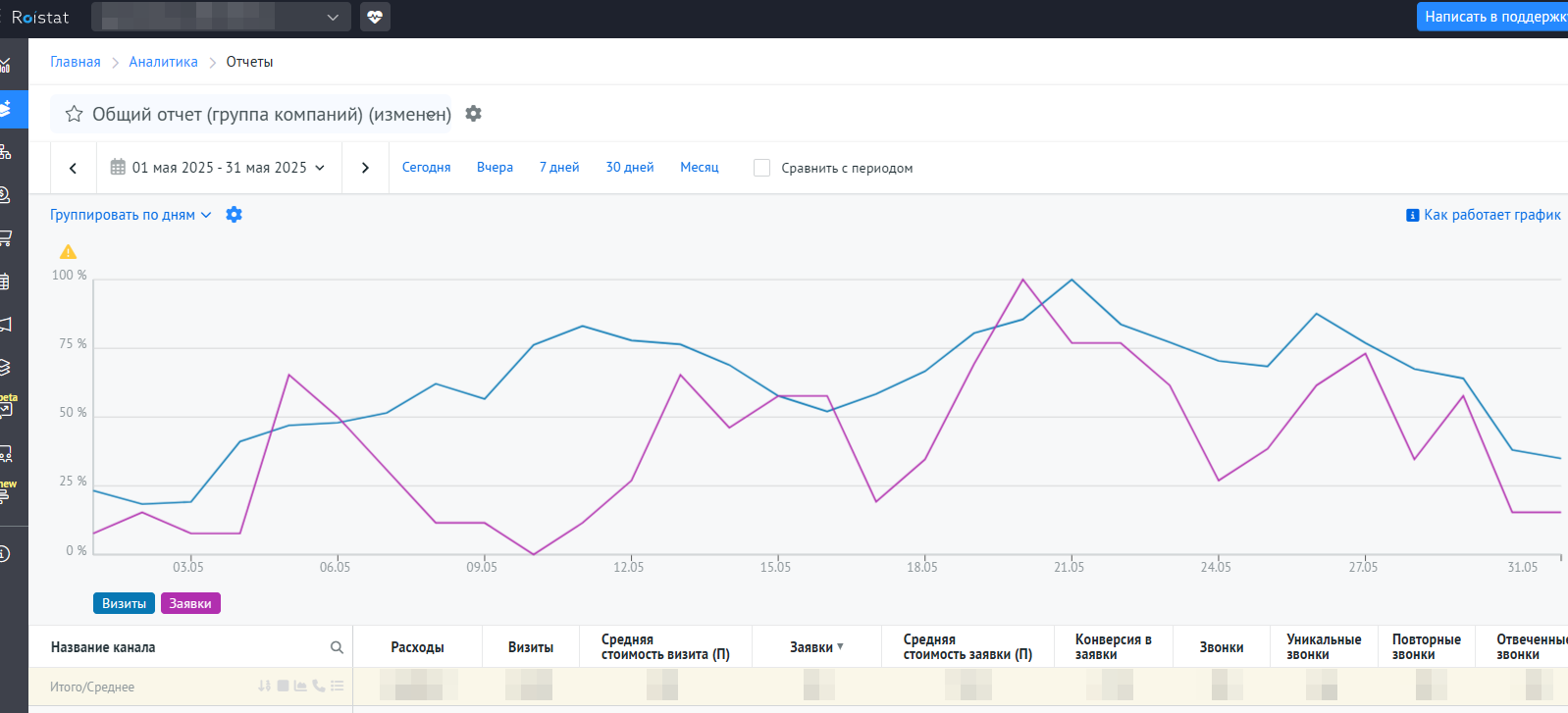
Task: Go to the next period with right arrow
Action: click(x=365, y=168)
